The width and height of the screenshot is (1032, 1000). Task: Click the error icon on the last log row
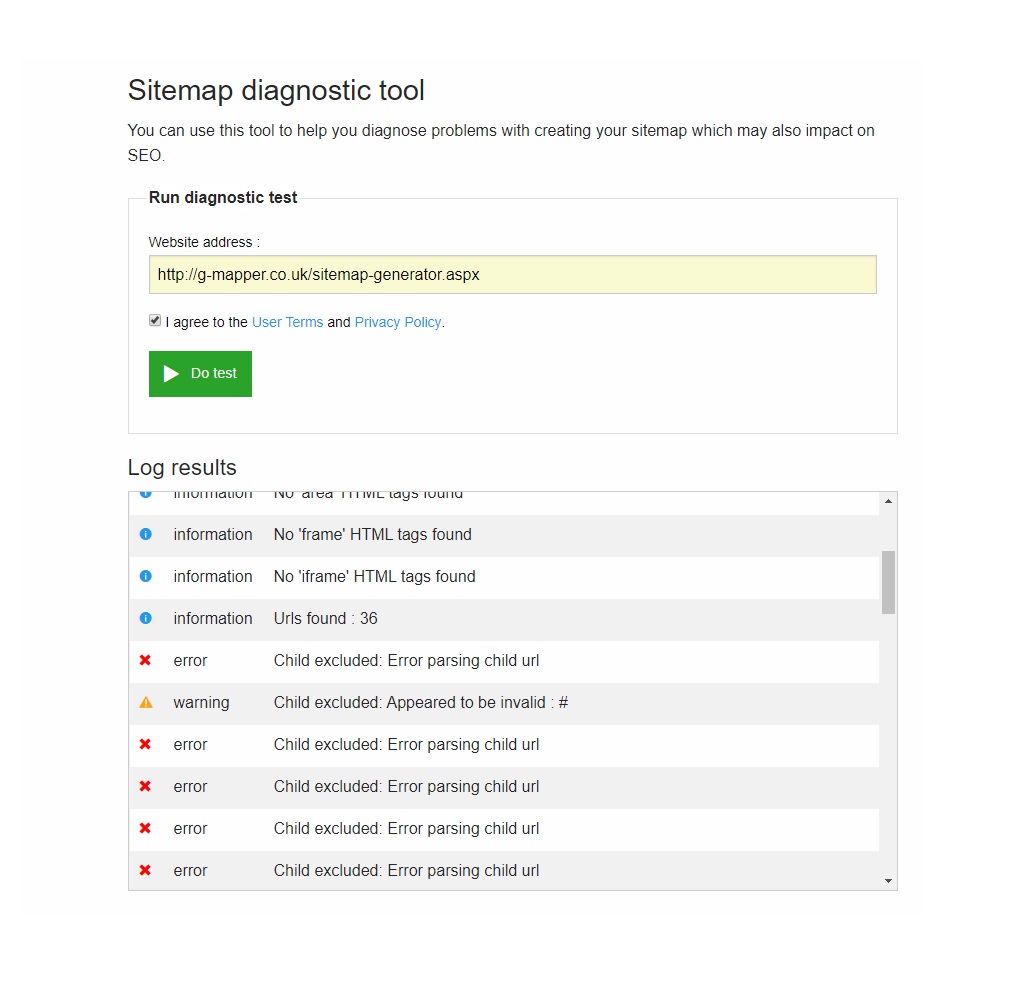146,870
